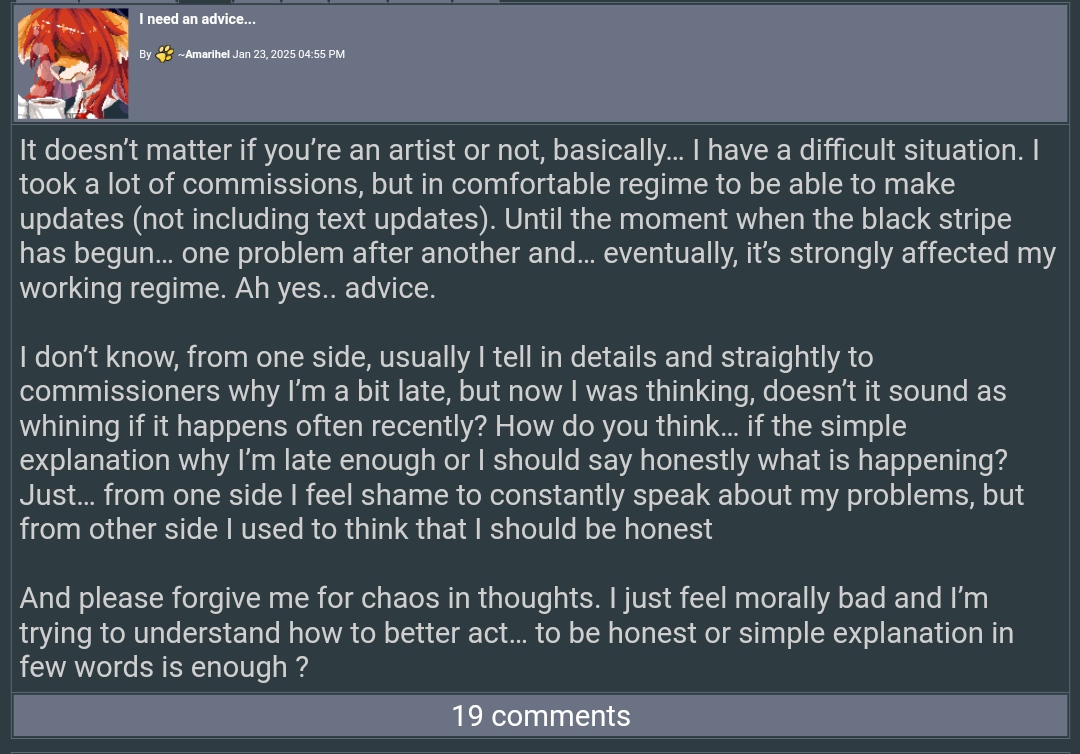The image size is (1080, 754).
Task: Click the line starting "trying to understand how"
Action: point(516,633)
